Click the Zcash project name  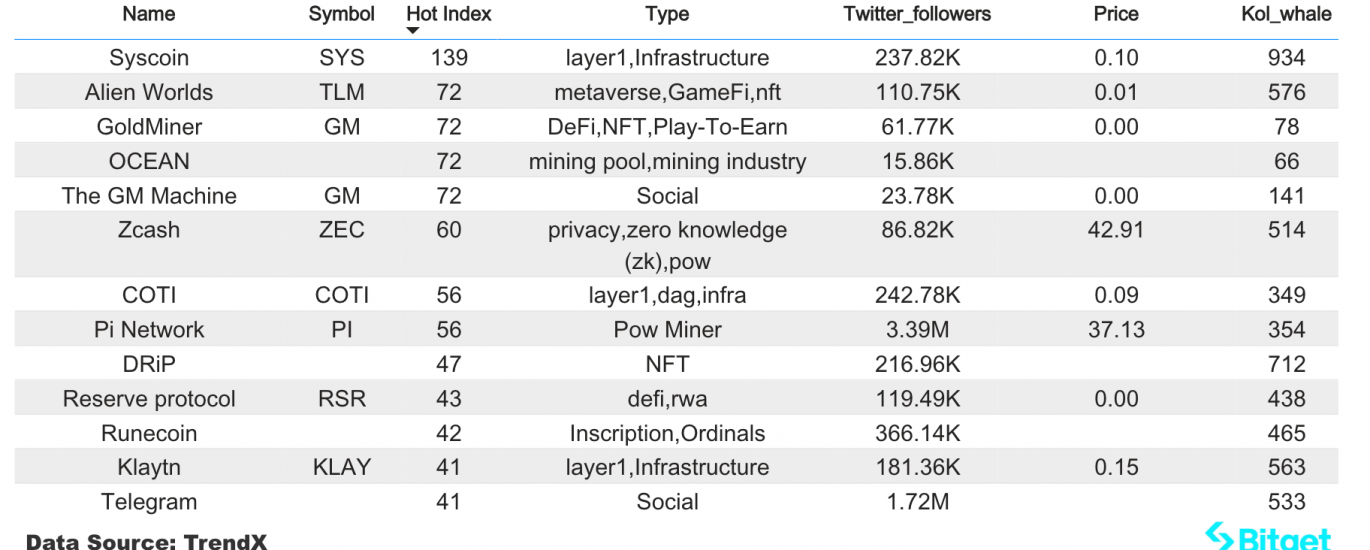[x=149, y=229]
